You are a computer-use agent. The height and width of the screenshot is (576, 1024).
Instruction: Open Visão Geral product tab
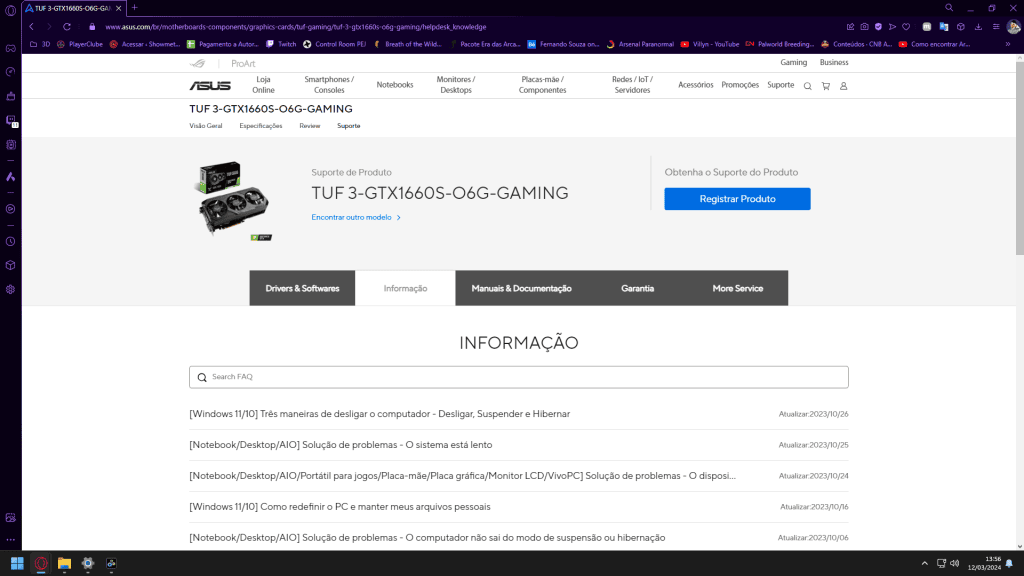click(x=206, y=126)
